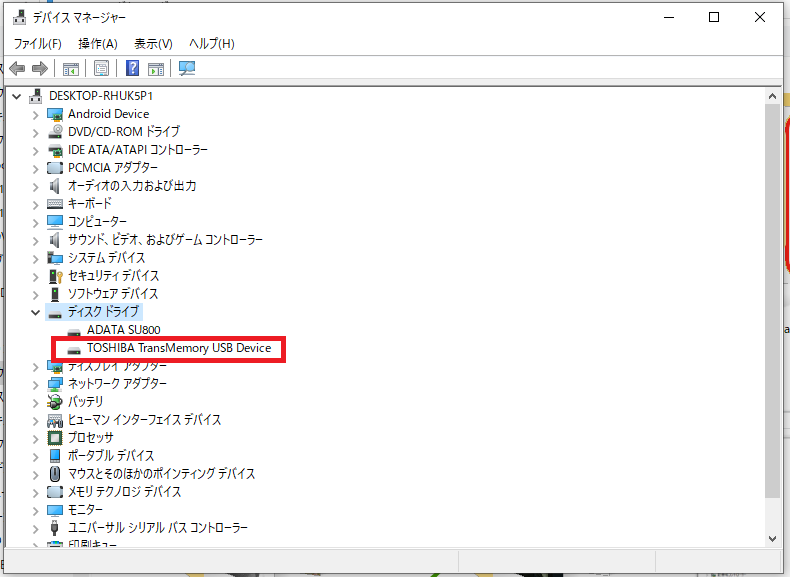Viewport: 790px width, 577px height.
Task: Select TOSHIBA TransMemory USB Device
Action: (179, 348)
